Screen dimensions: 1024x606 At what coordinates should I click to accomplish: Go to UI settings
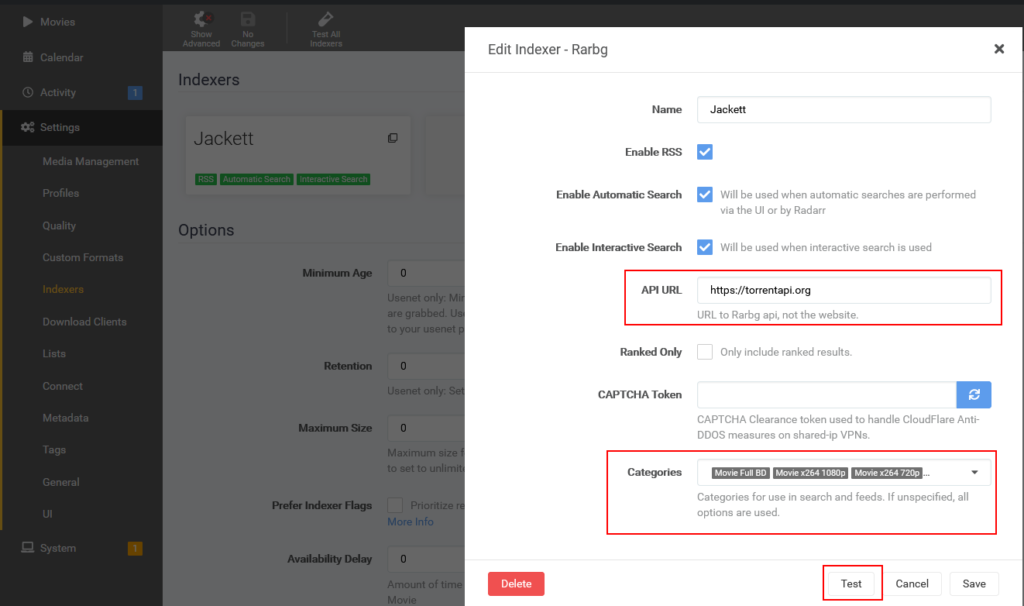point(47,513)
